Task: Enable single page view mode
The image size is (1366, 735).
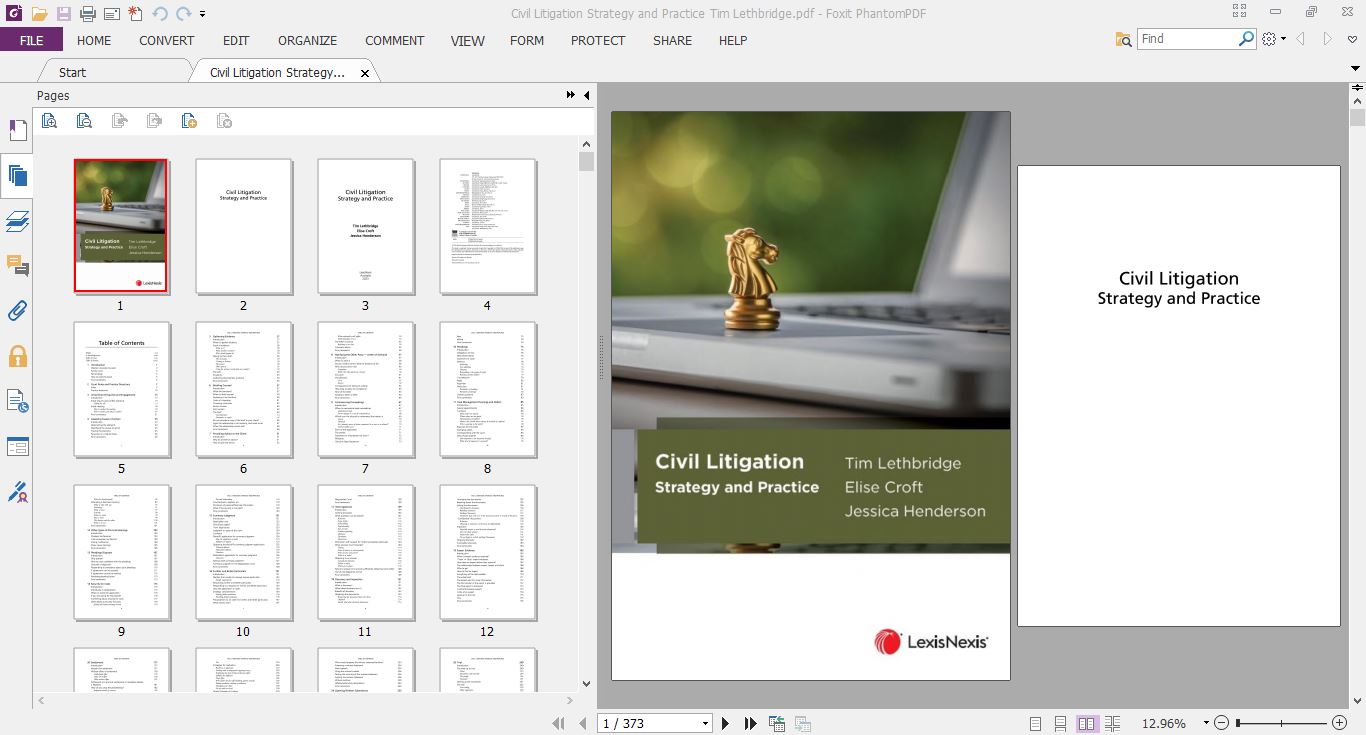Action: tap(1035, 723)
